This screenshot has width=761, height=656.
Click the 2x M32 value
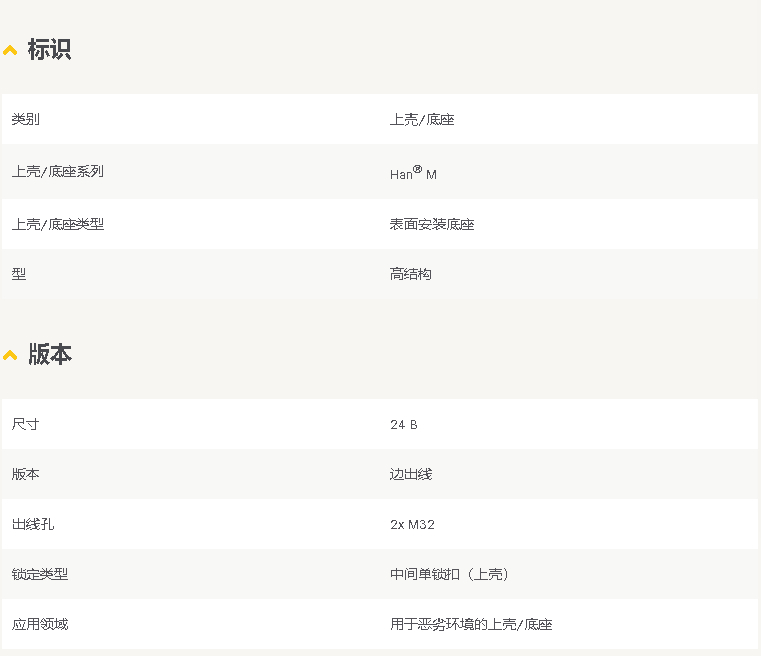(412, 525)
